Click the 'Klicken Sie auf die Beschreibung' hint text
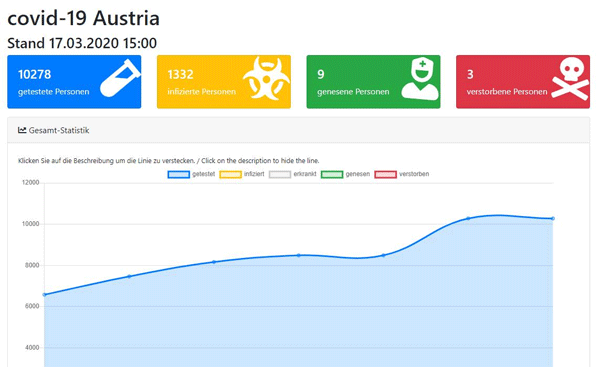The image size is (600, 367). 168,161
